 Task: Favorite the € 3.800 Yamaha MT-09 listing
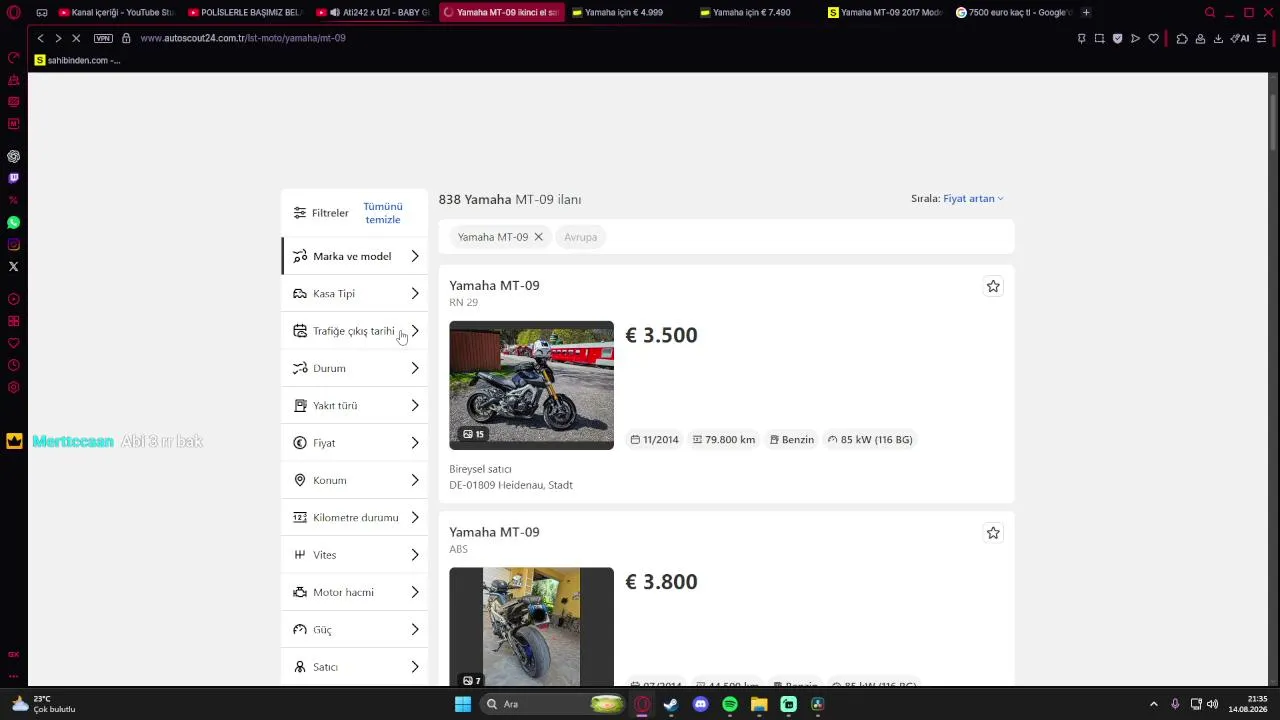[x=993, y=533]
